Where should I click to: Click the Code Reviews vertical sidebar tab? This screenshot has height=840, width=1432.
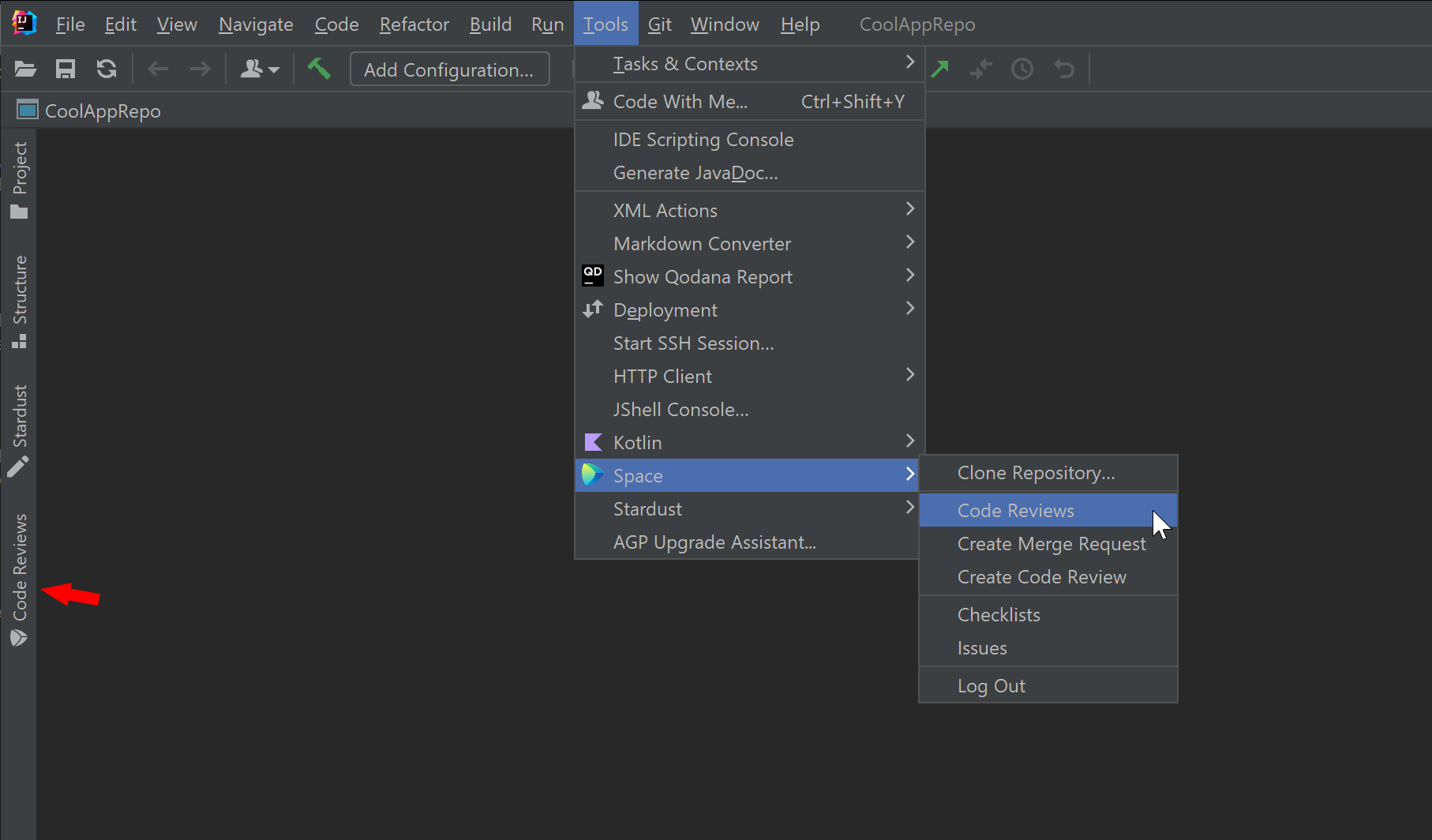tap(21, 562)
